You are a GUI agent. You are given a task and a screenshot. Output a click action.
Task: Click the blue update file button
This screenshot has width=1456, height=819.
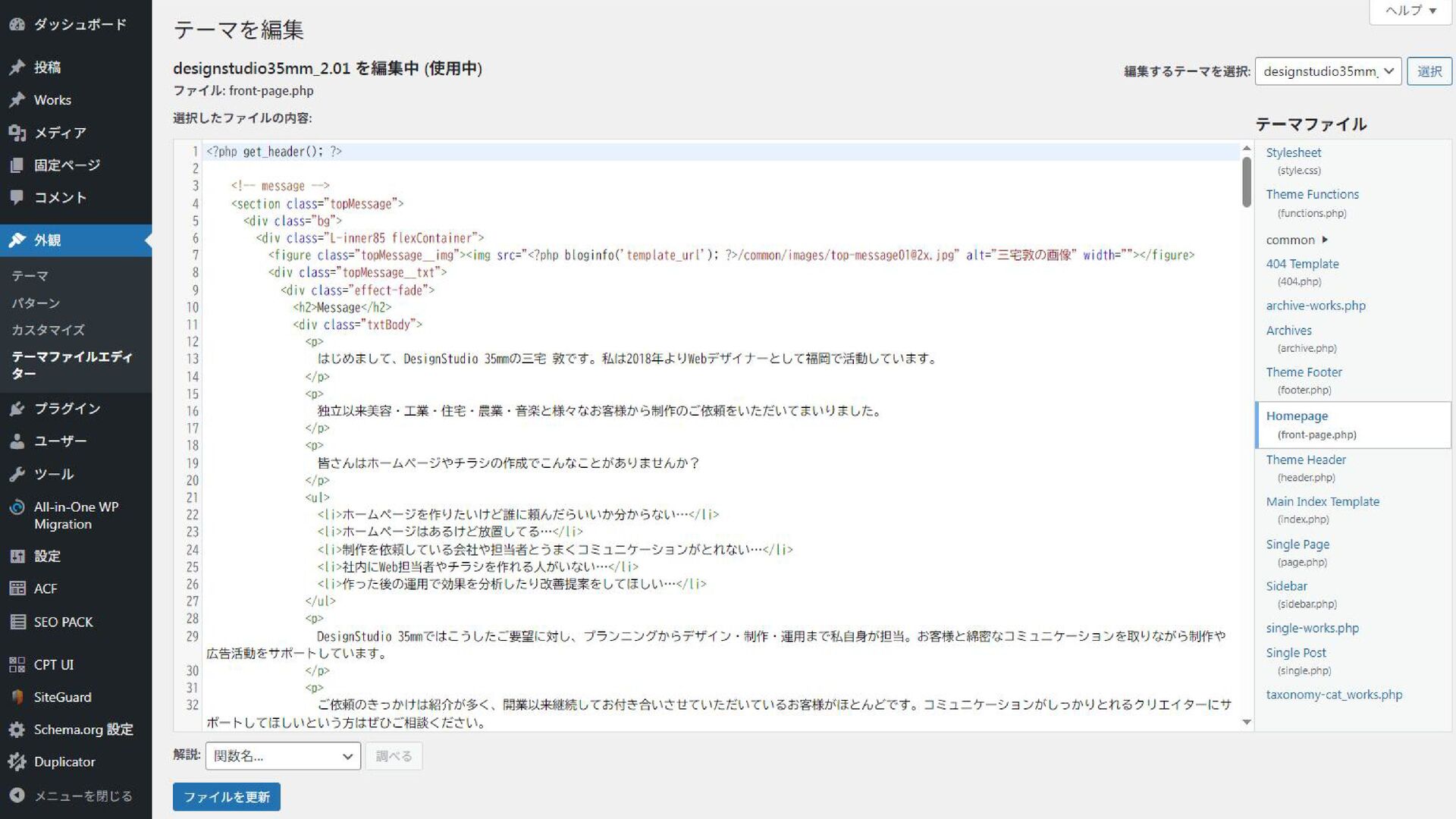tap(226, 797)
